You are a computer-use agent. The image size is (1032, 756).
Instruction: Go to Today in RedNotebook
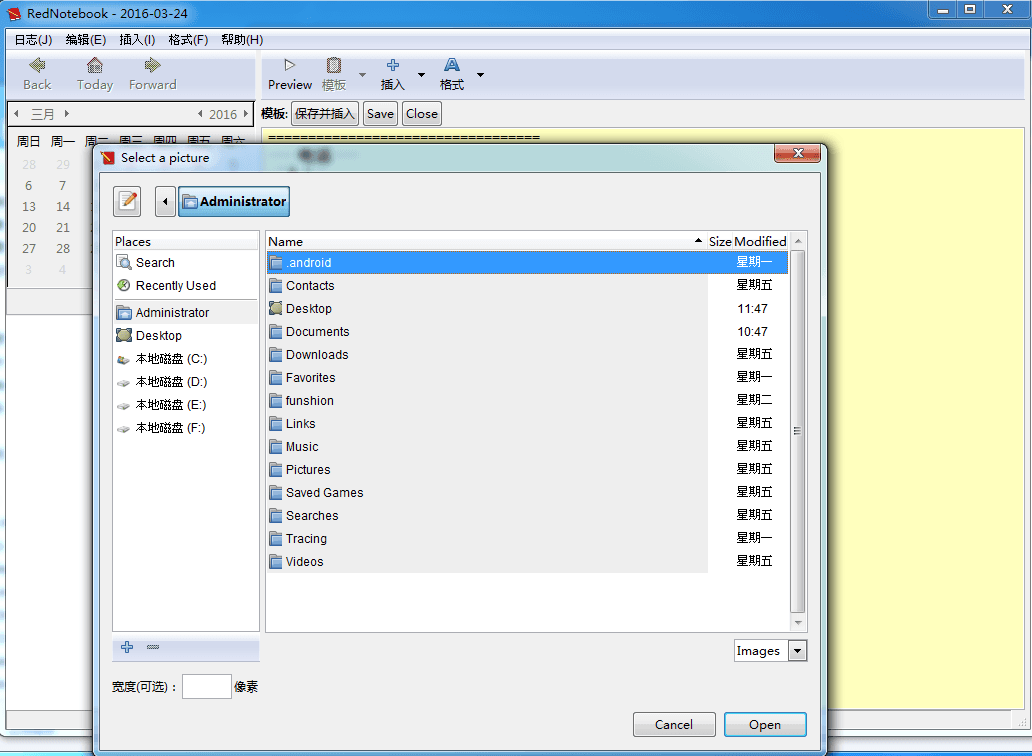95,74
